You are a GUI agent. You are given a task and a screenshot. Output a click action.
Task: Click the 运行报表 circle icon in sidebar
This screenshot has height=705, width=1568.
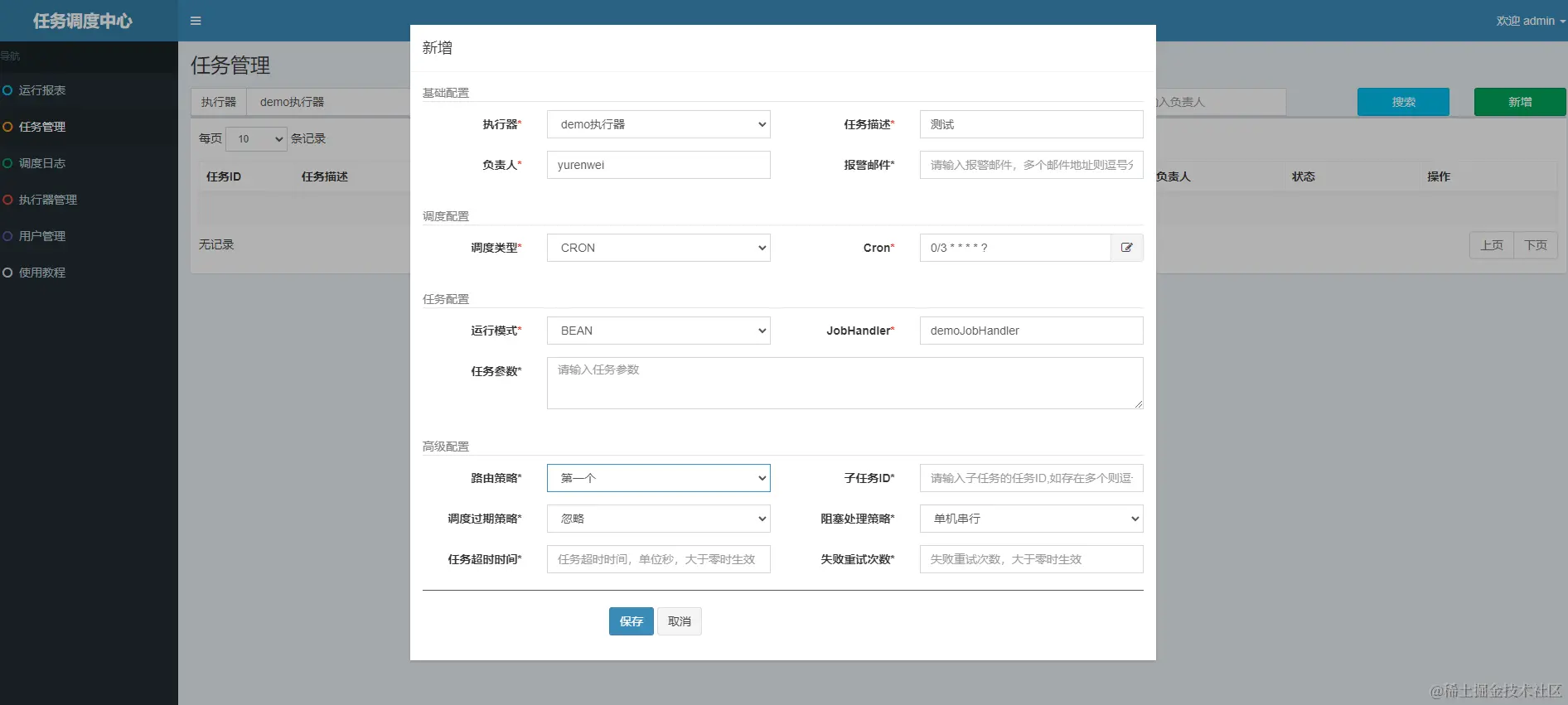[7, 90]
